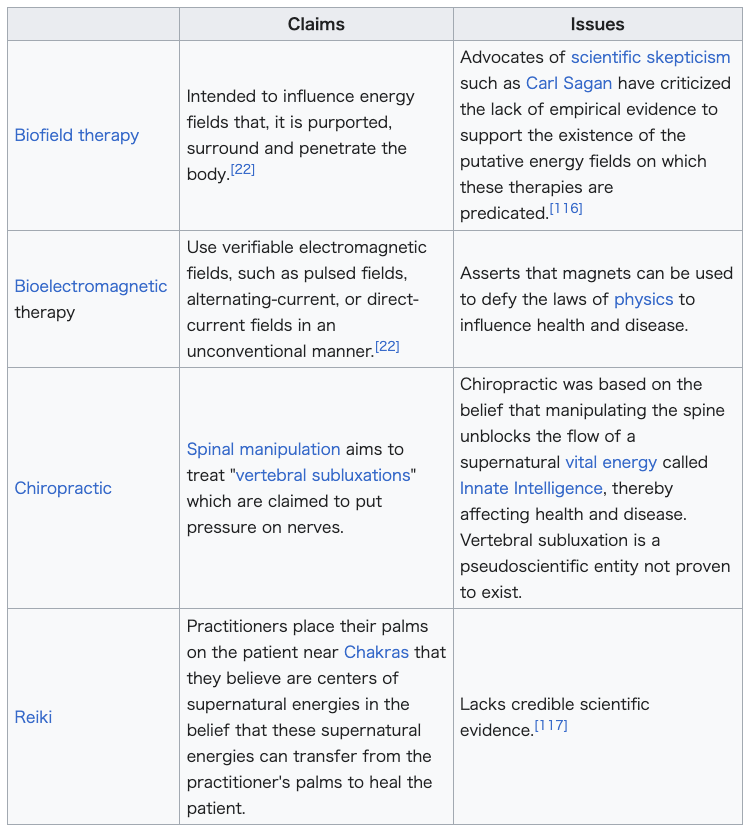Click citation [116] after predicated
Screen dimensions: 751x834
tap(566, 208)
